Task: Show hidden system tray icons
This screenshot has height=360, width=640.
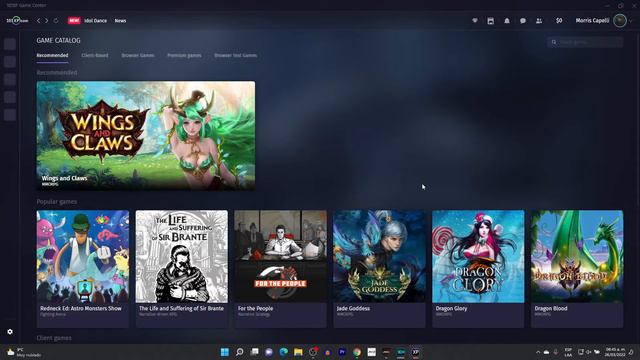Action: pyautogui.click(x=538, y=352)
